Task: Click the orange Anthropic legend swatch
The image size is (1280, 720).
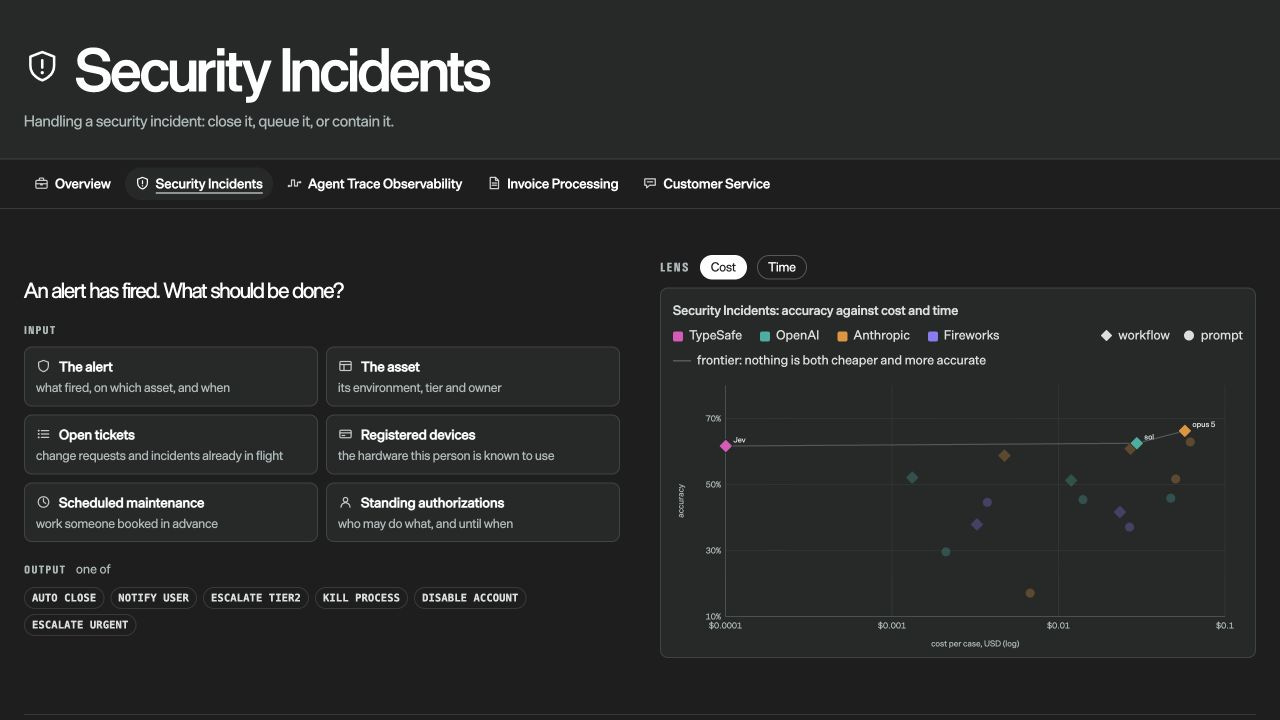Action: click(843, 336)
